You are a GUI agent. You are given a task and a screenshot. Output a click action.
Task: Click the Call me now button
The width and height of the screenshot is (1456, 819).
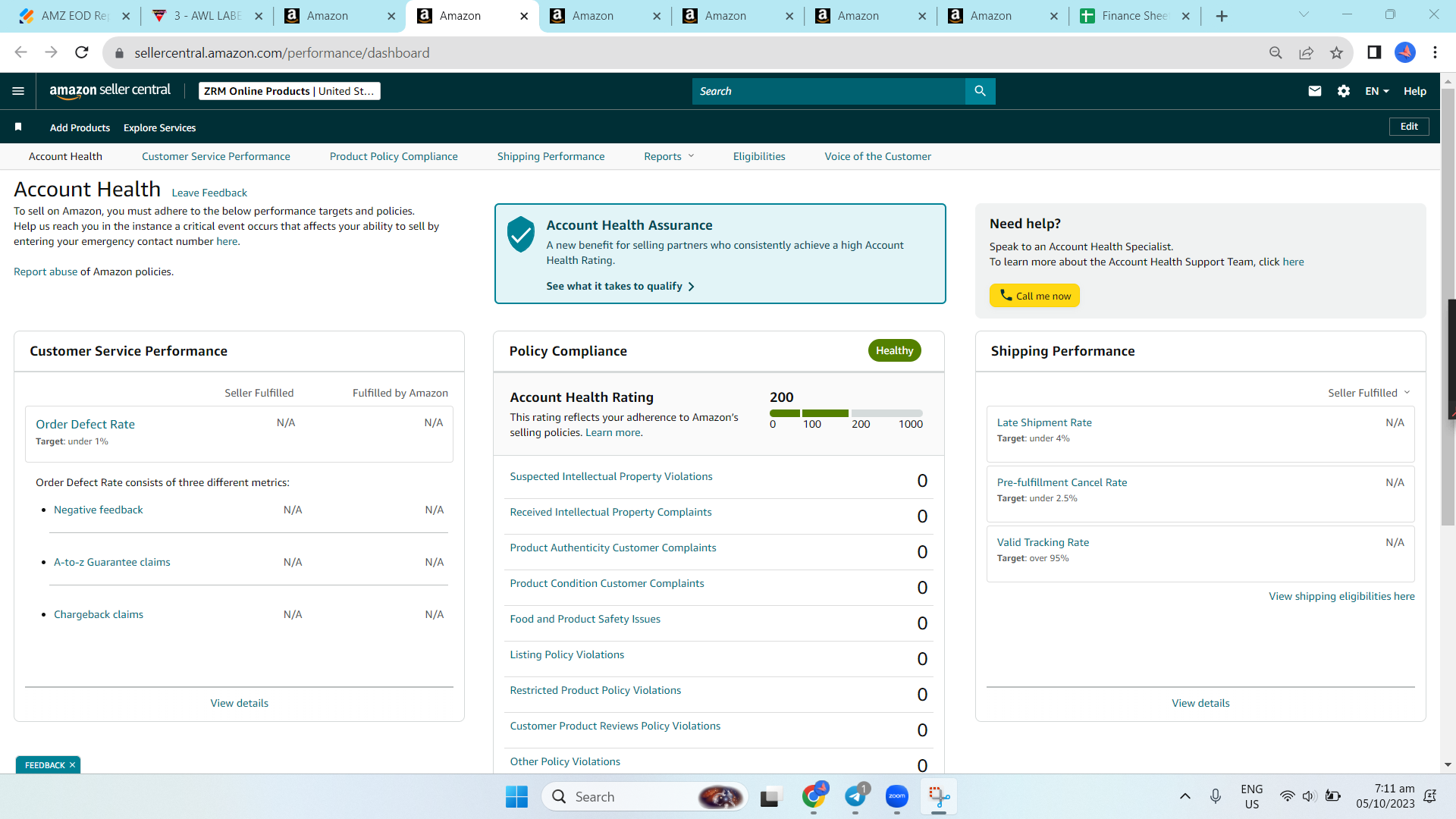pos(1034,296)
